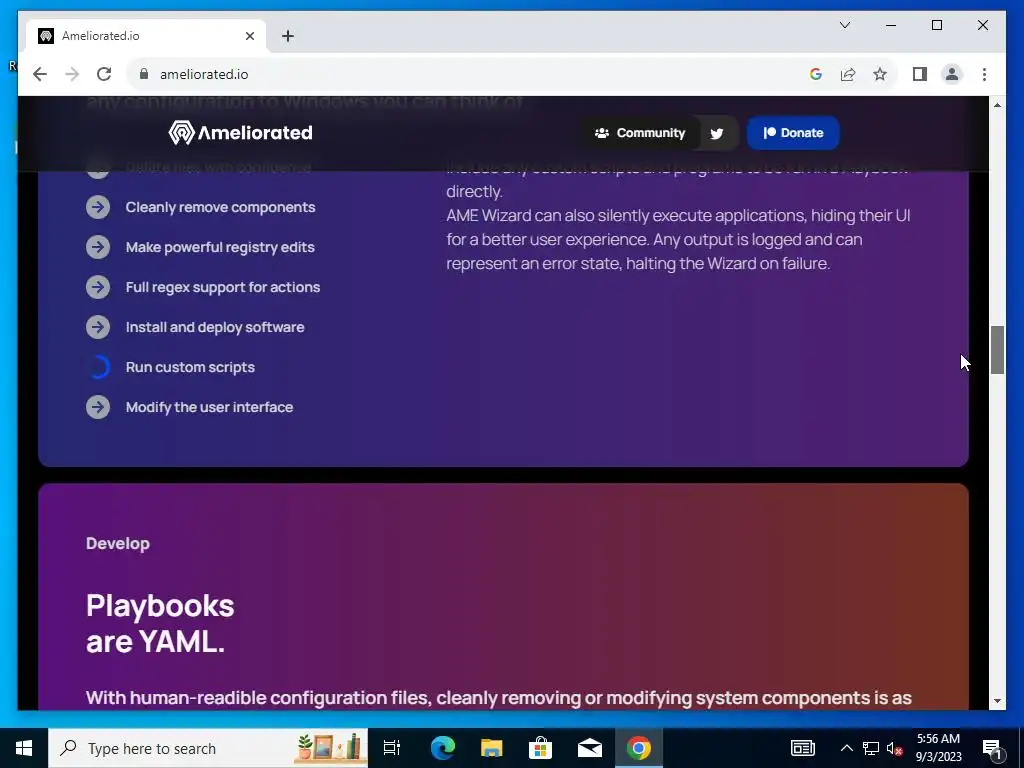Viewport: 1024px width, 768px height.
Task: Show hidden system tray icons
Action: pyautogui.click(x=846, y=748)
